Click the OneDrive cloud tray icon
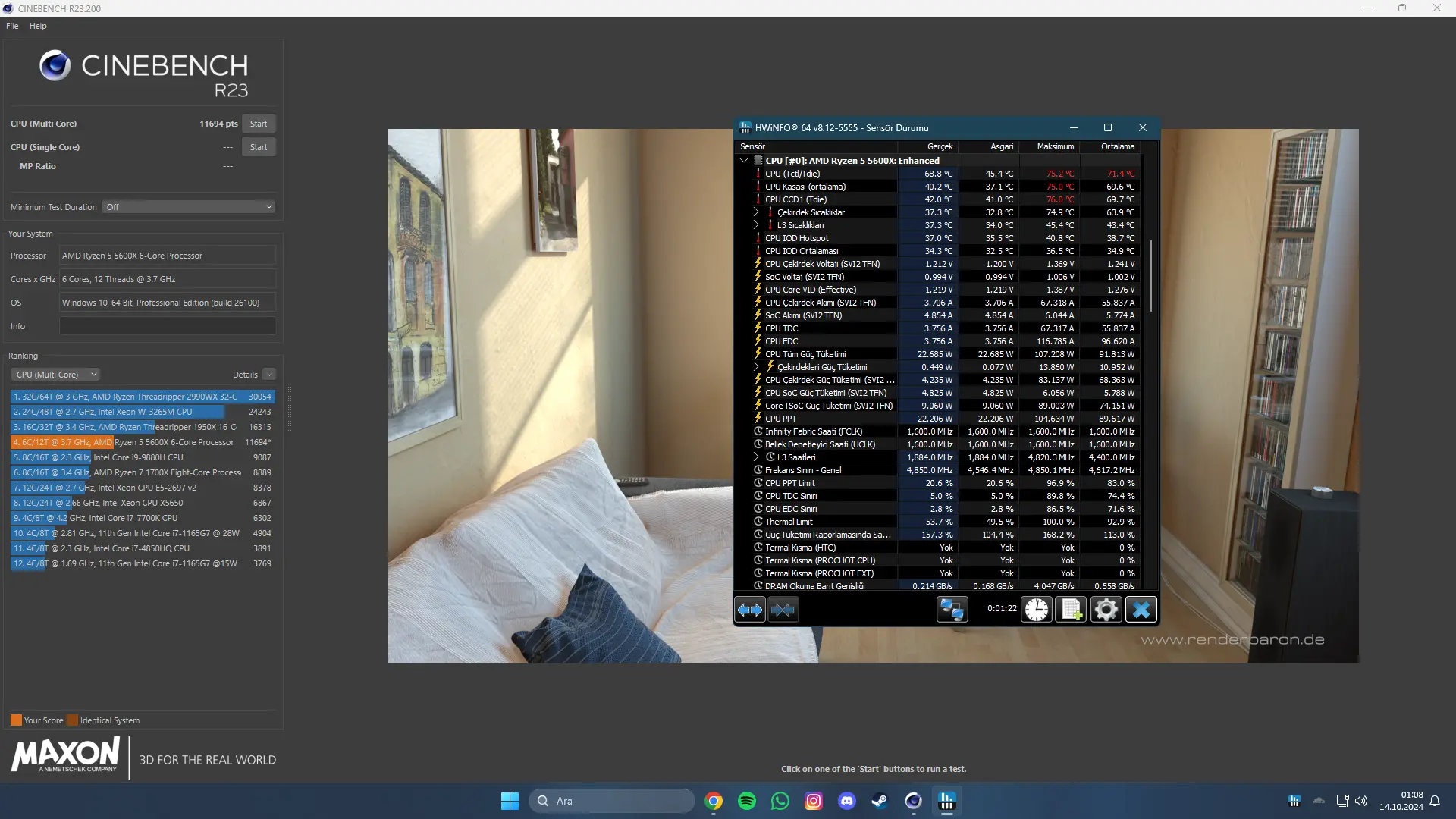 [1319, 801]
